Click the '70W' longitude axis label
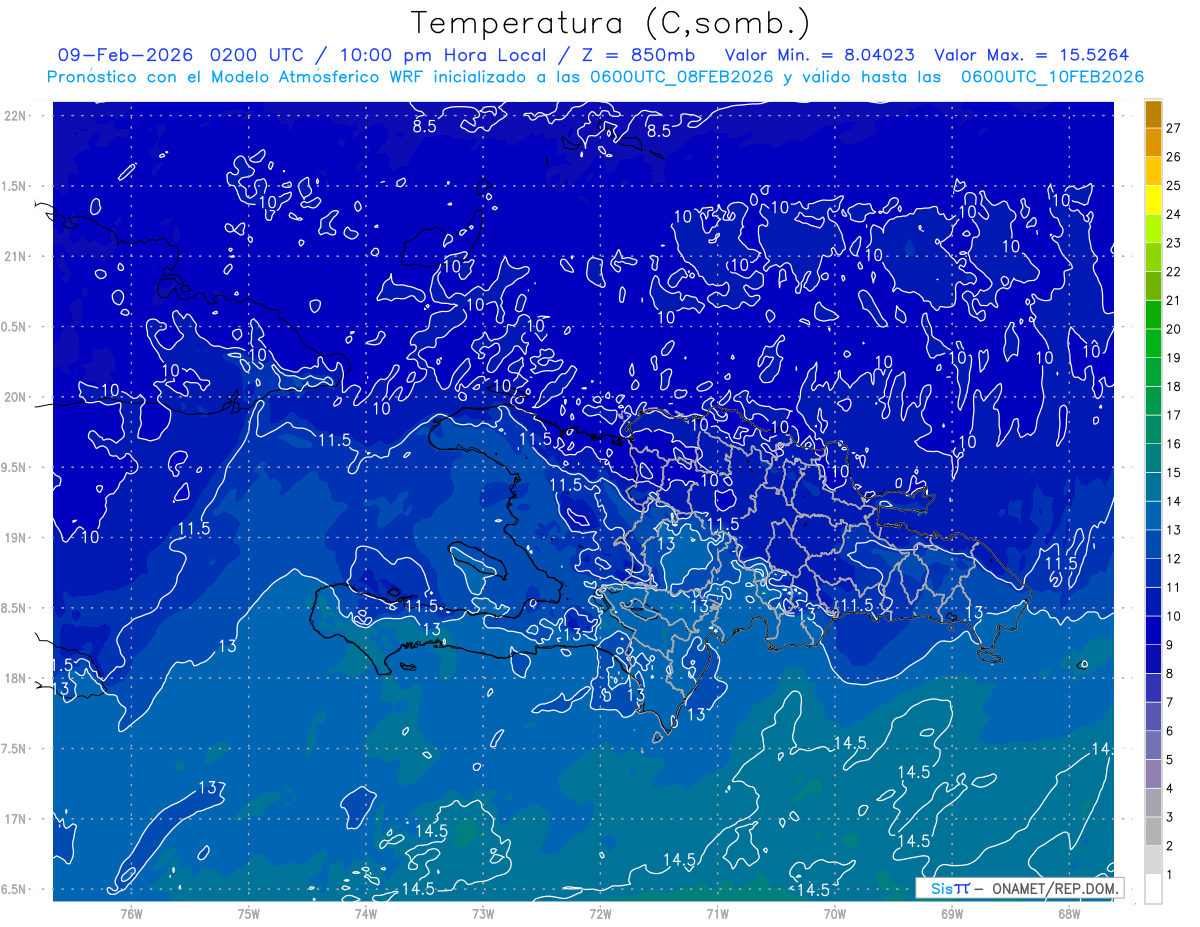 [x=835, y=914]
